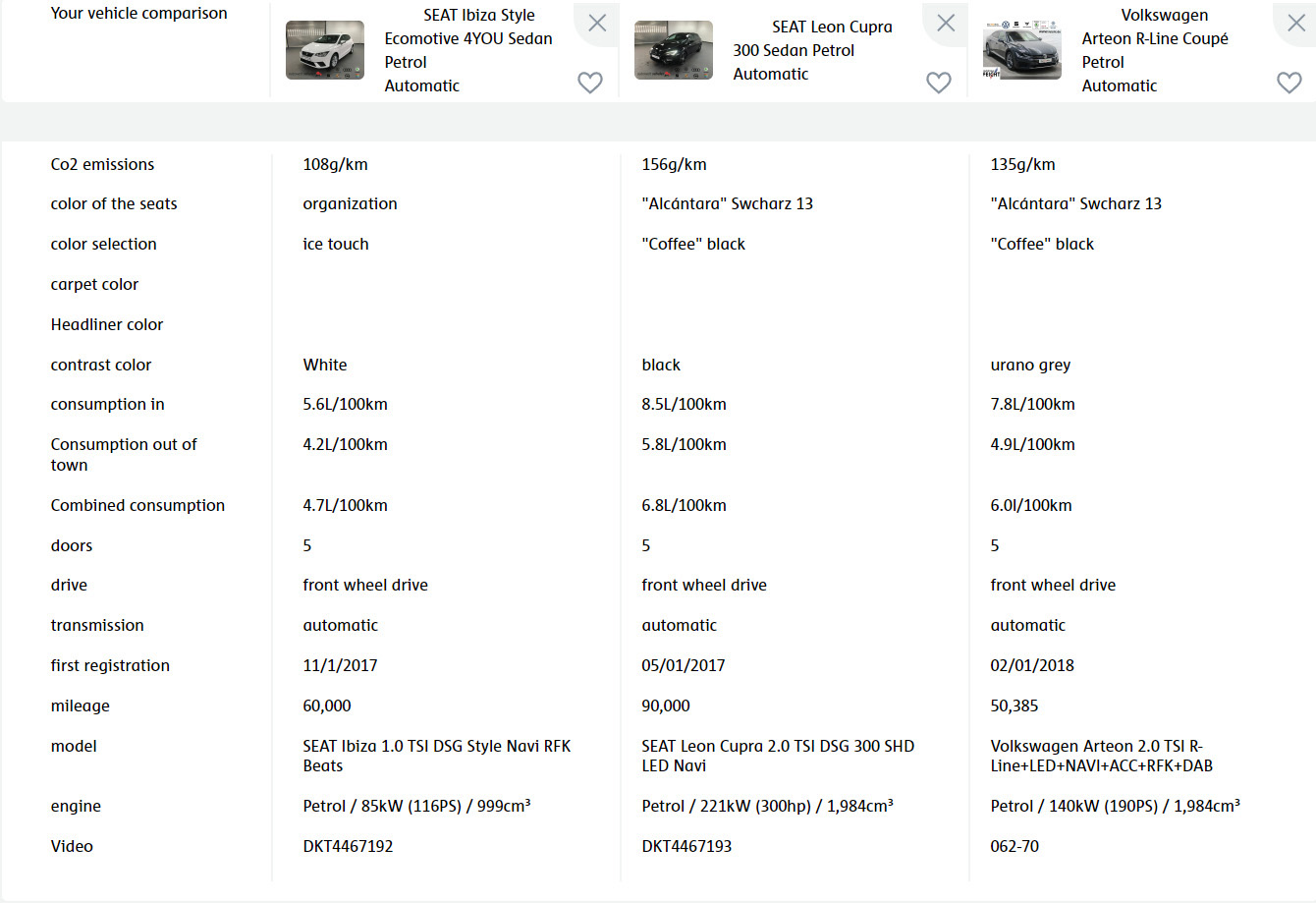Screen dimensions: 1316x903
Task: Open Volkswagen Arteon R-Line Coupé title
Action: coord(1155,50)
